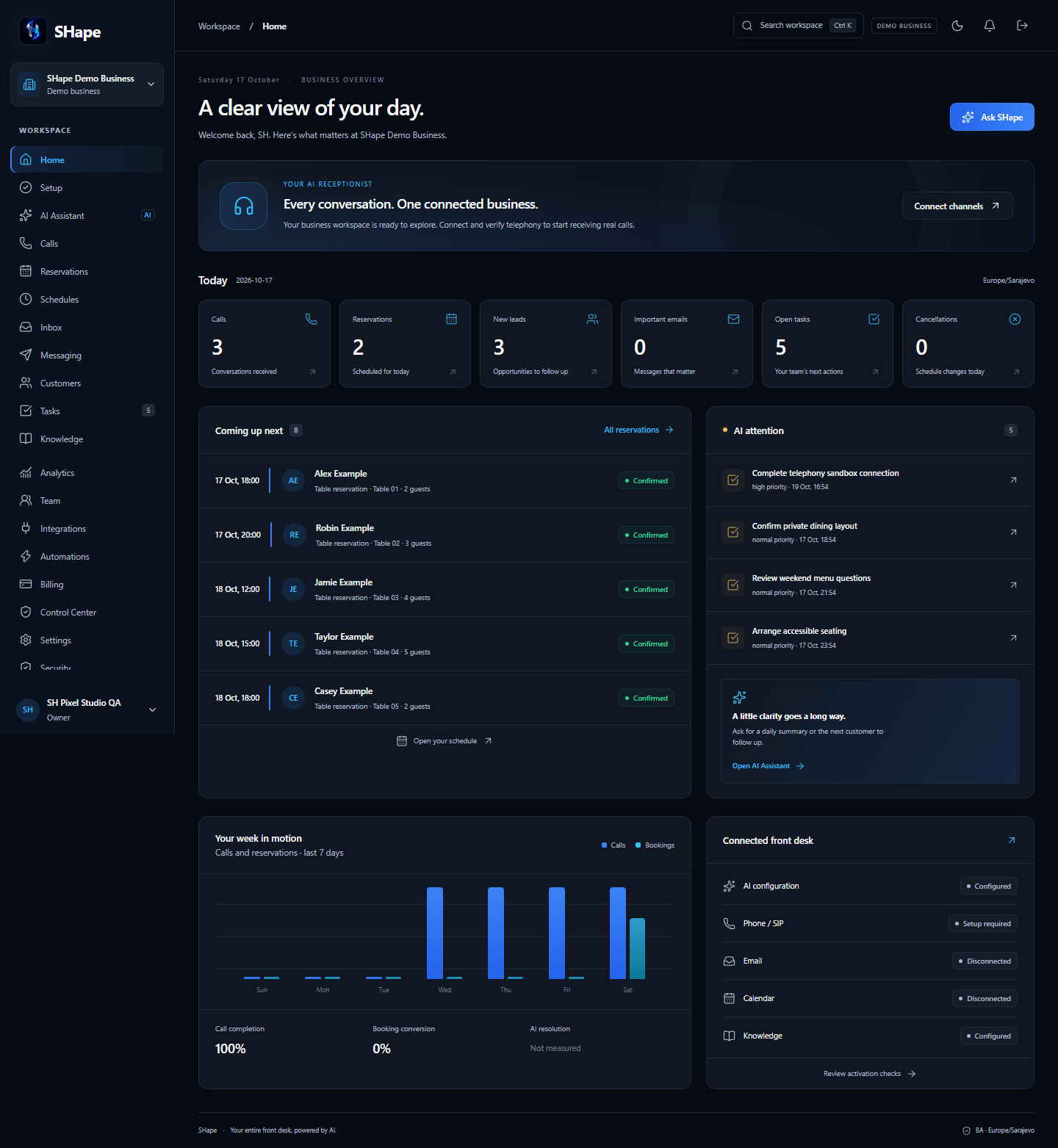Click Email Disconnected status
This screenshot has height=1148, width=1058.
pos(985,961)
